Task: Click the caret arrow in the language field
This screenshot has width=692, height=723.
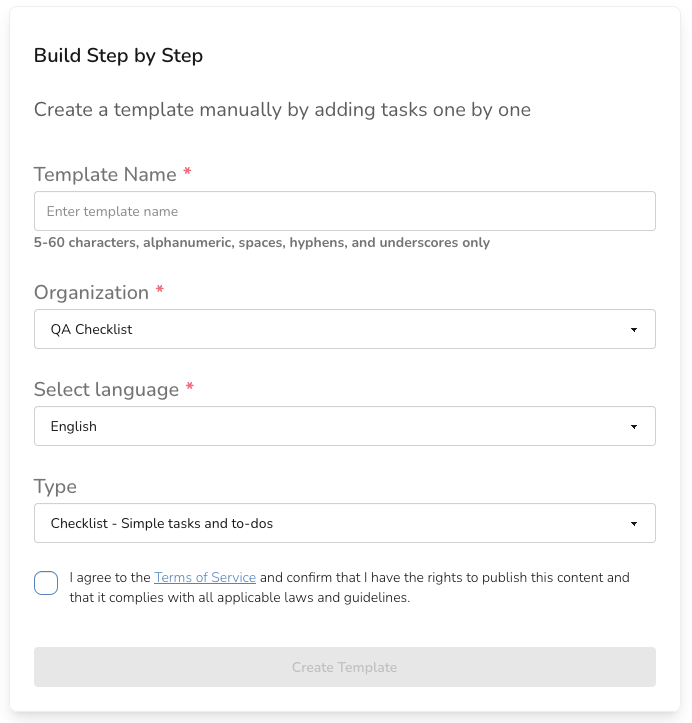Action: (x=634, y=427)
